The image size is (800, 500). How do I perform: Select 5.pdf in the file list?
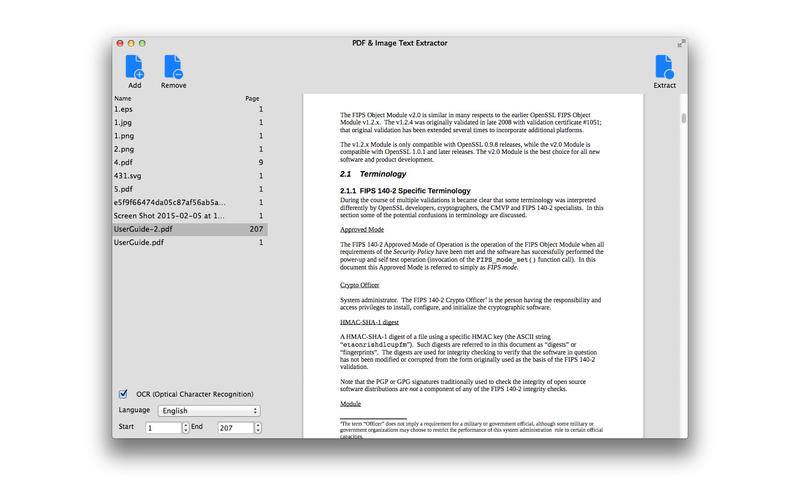coord(189,189)
